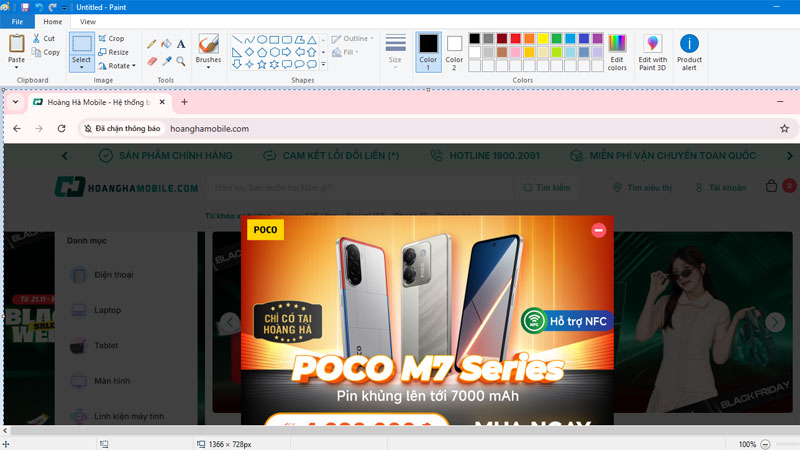This screenshot has height=450, width=800.
Task: Click the Save icon in the title bar
Action: click(x=25, y=7)
